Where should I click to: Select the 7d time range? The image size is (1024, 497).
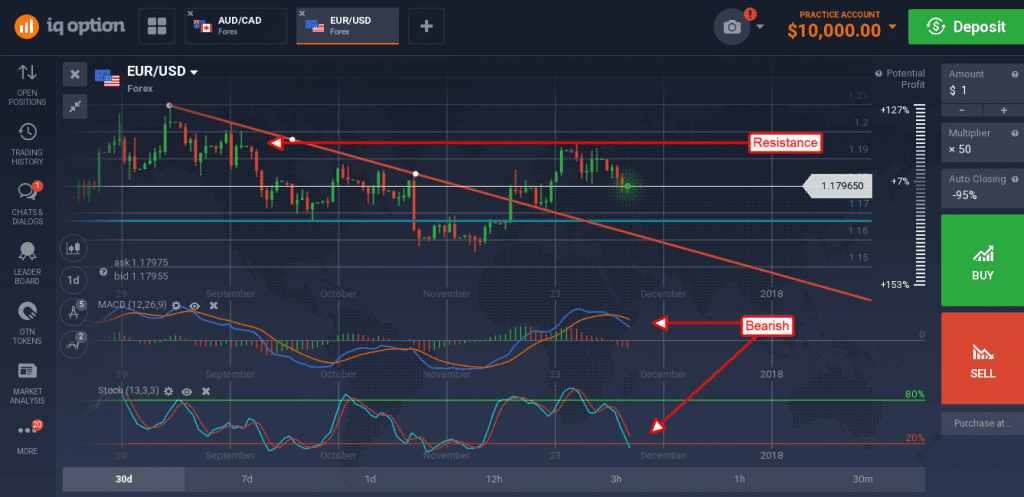pyautogui.click(x=247, y=479)
